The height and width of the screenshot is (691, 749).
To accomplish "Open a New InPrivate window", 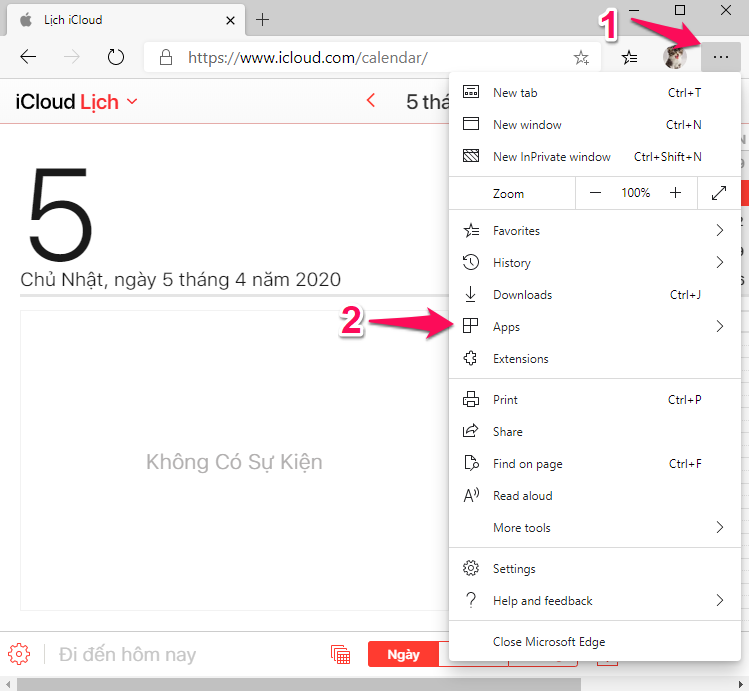I will click(595, 157).
